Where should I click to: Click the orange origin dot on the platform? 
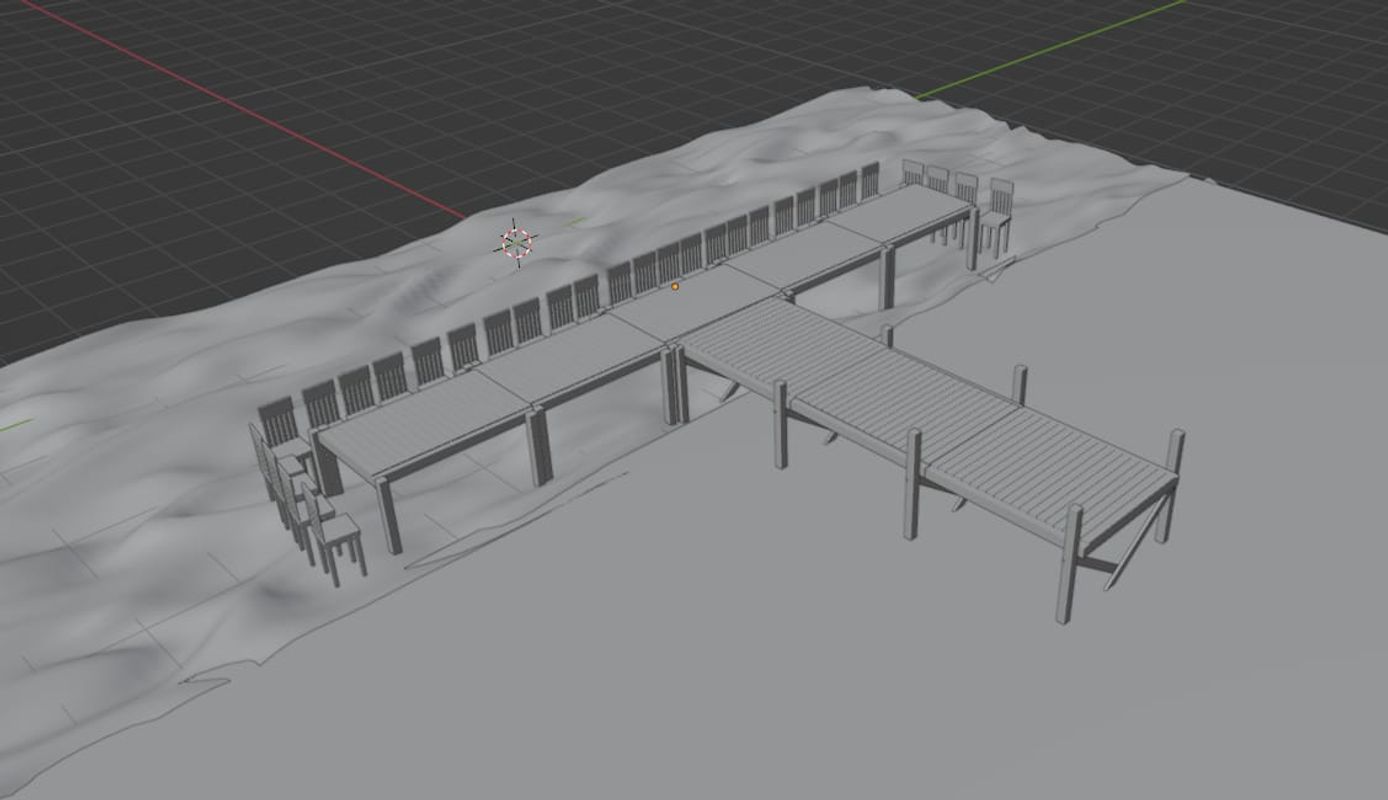tap(675, 286)
